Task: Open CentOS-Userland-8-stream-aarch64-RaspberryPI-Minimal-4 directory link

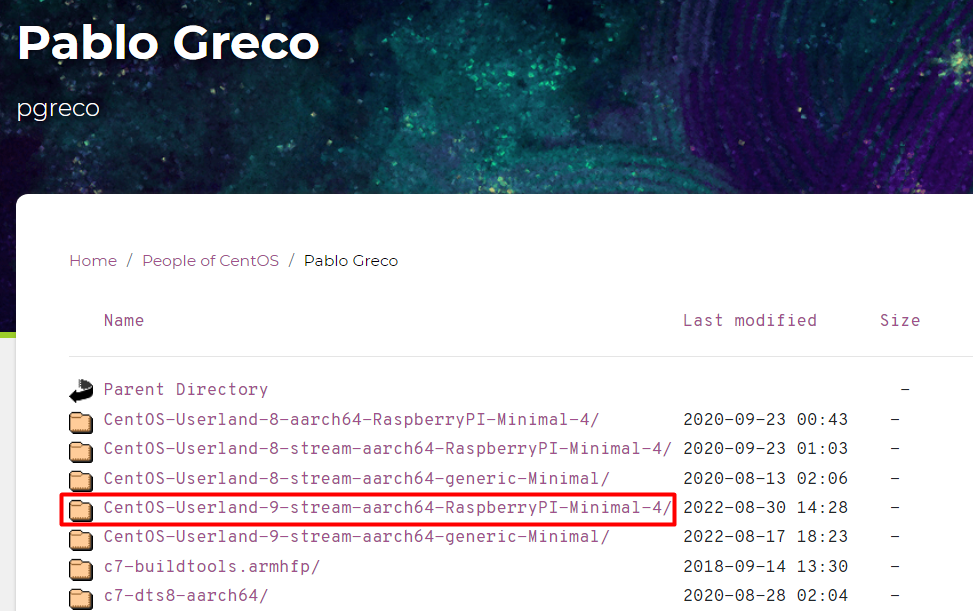Action: click(x=387, y=448)
